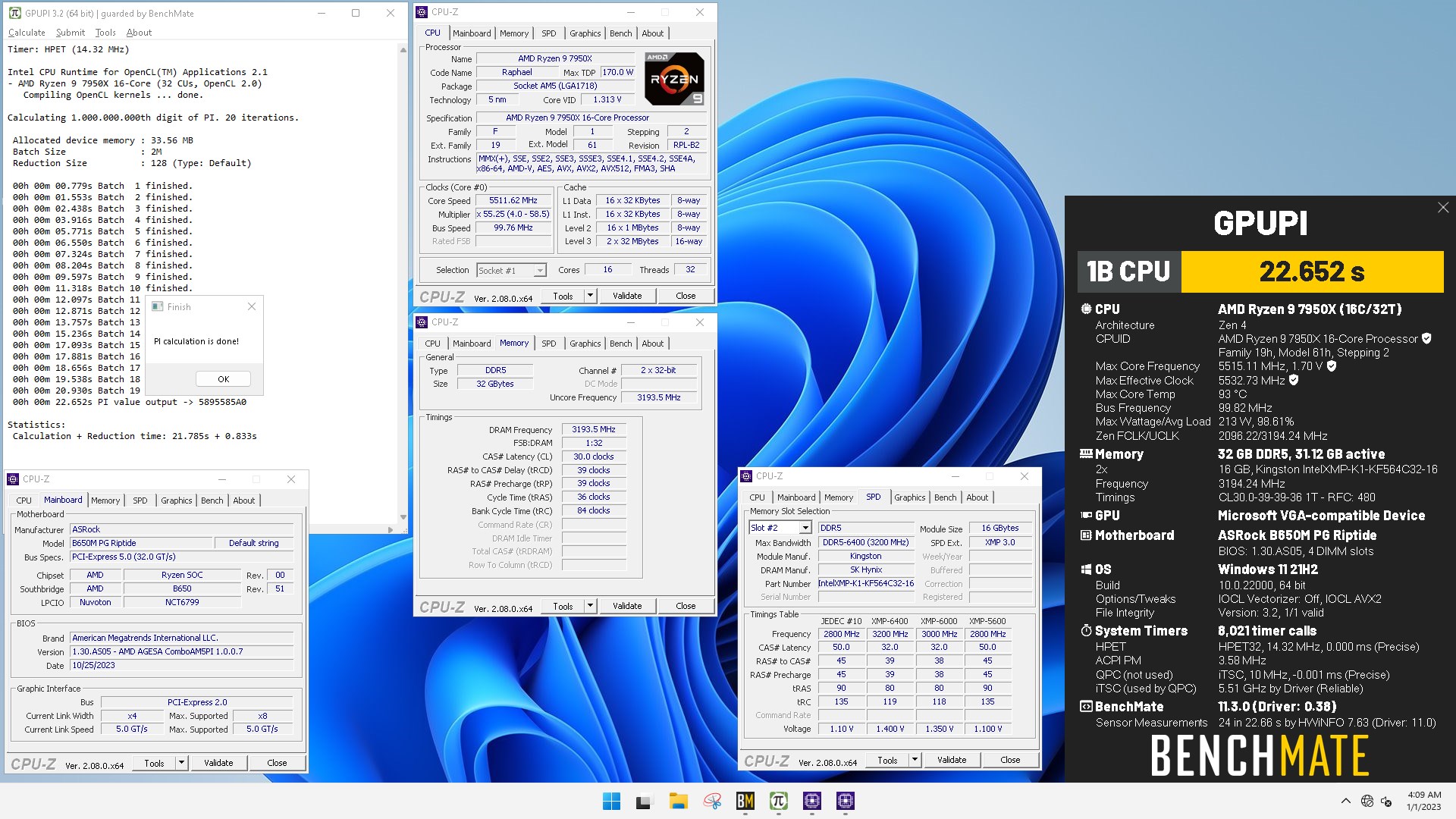Click the CPU-Z title icon of the Memory window
This screenshot has height=819, width=1456.
click(422, 322)
